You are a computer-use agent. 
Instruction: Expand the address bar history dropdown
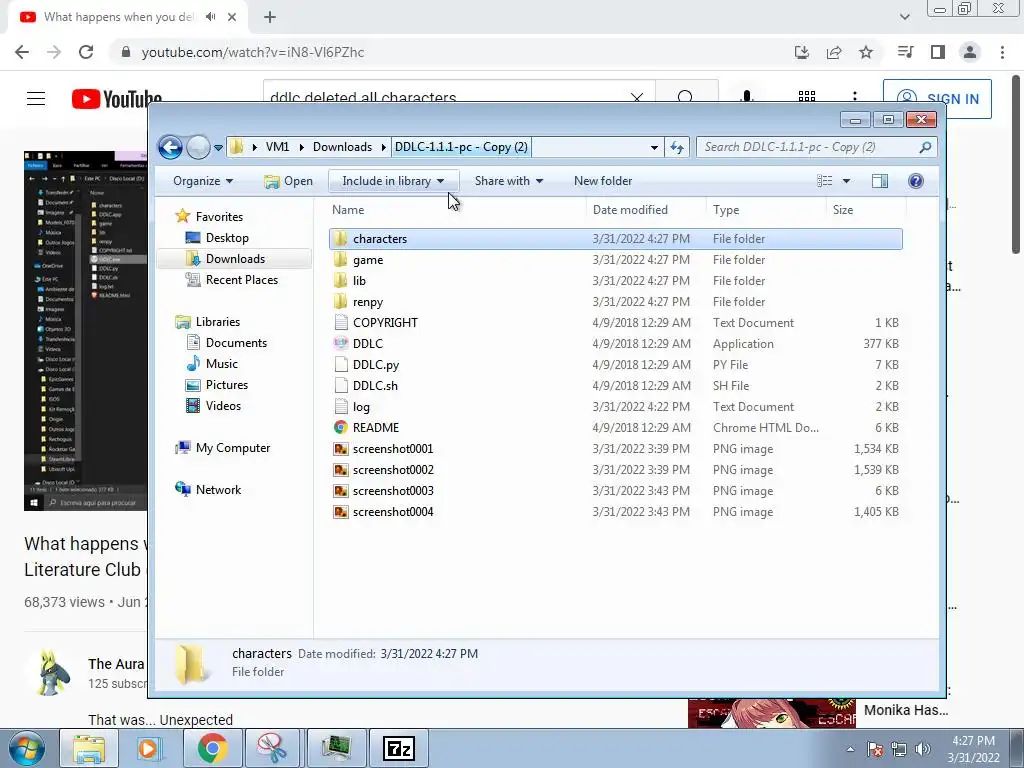pos(654,148)
